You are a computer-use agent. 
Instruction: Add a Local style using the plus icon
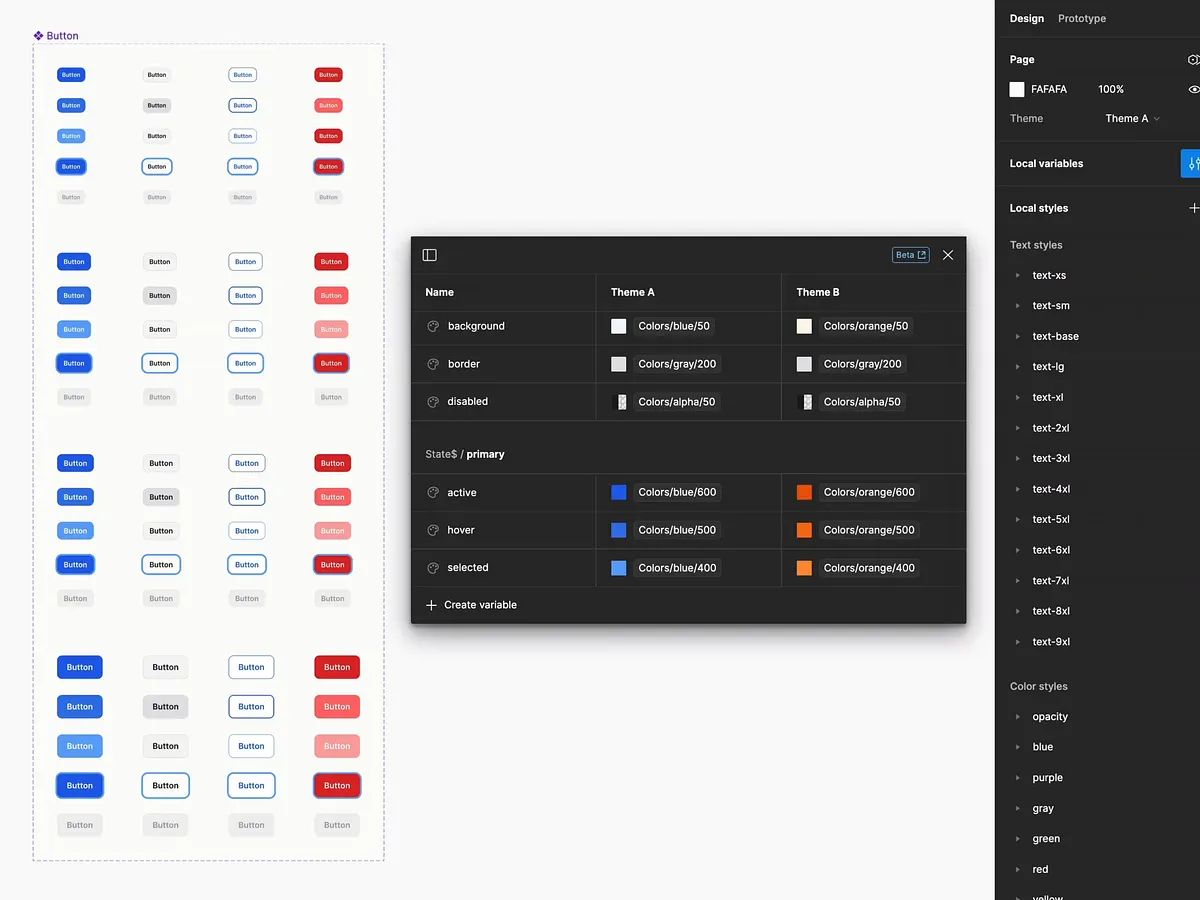click(x=1194, y=208)
